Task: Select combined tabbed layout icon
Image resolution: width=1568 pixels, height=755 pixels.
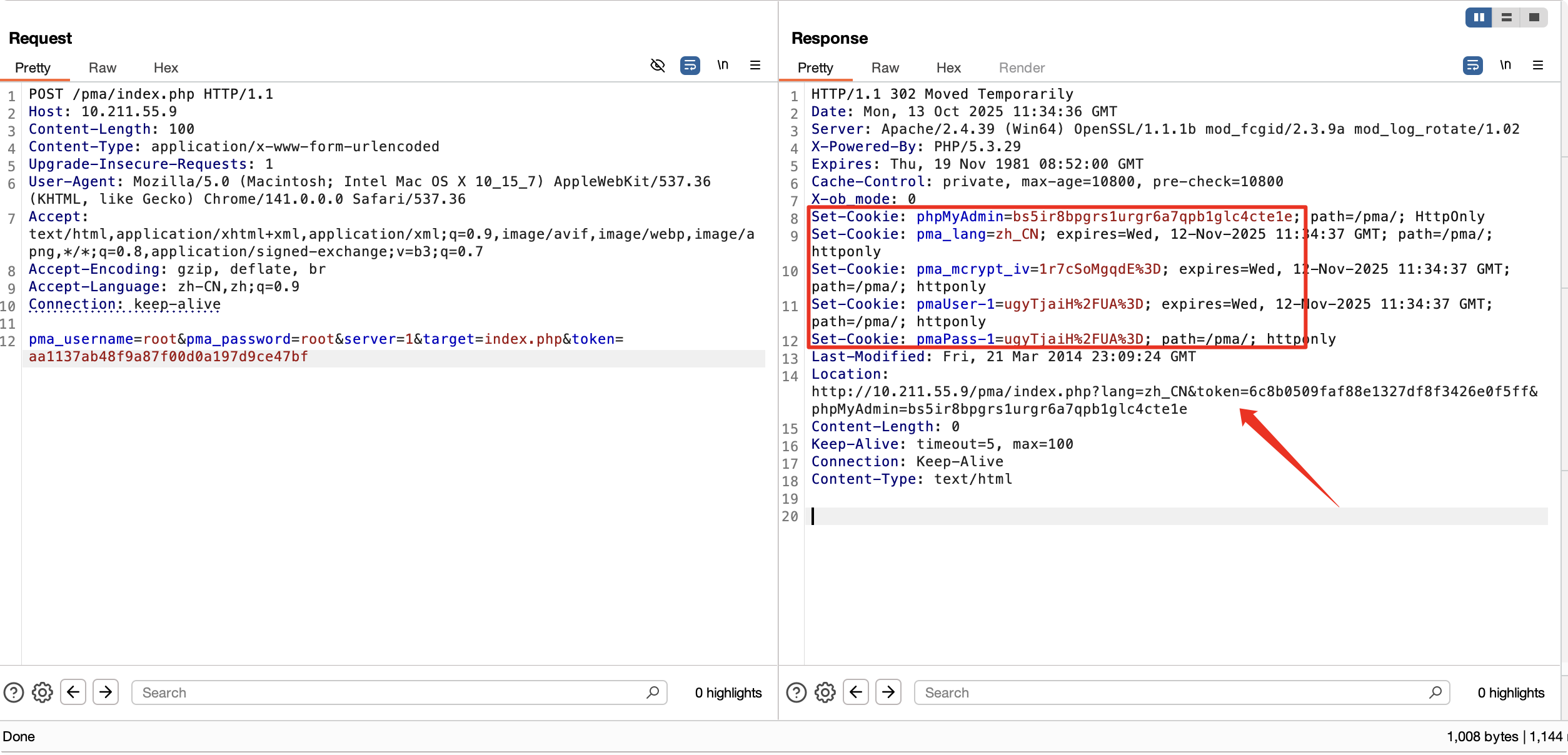Action: [x=1534, y=17]
